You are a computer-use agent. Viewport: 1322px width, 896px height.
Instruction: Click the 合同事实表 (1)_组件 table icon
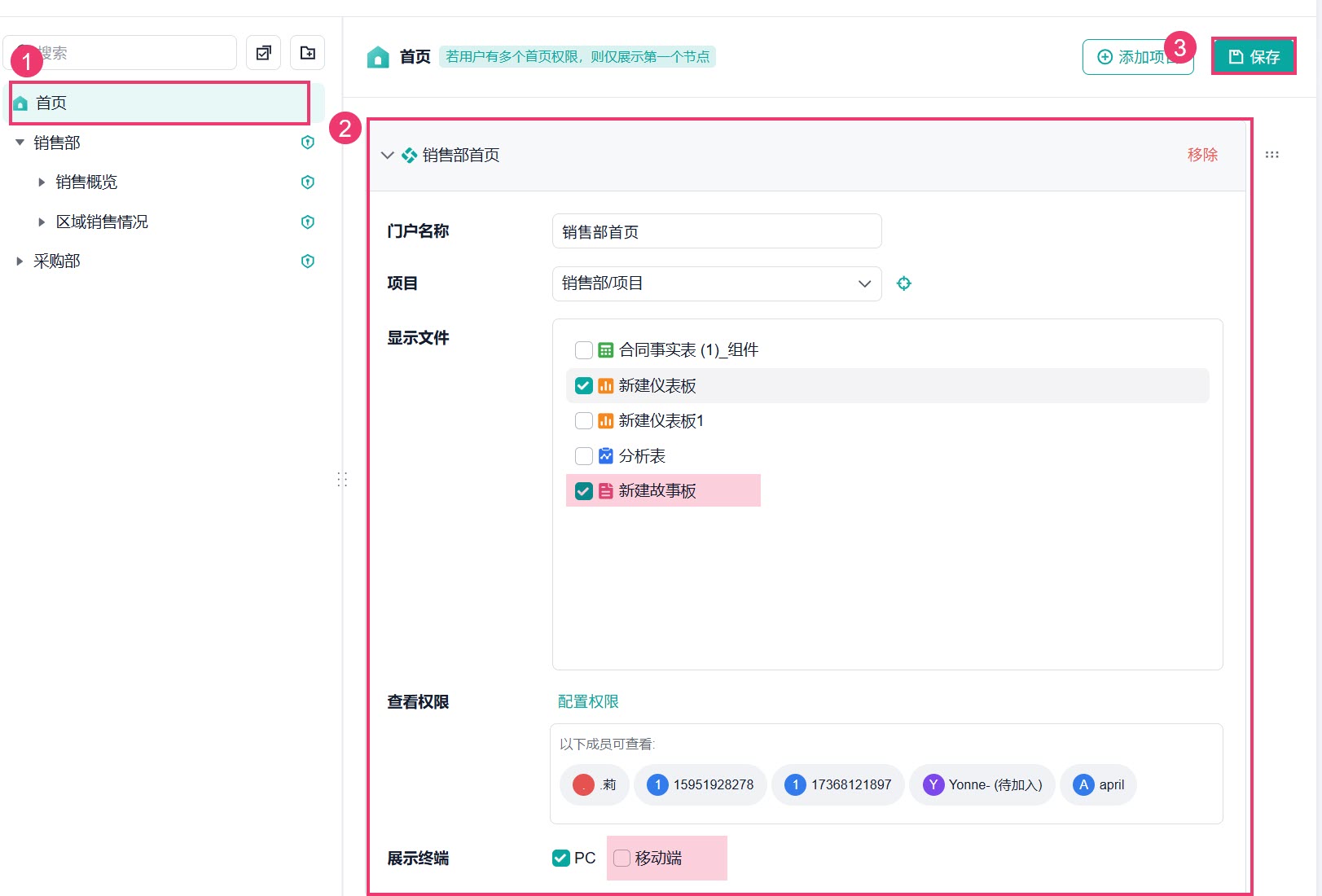pyautogui.click(x=606, y=350)
